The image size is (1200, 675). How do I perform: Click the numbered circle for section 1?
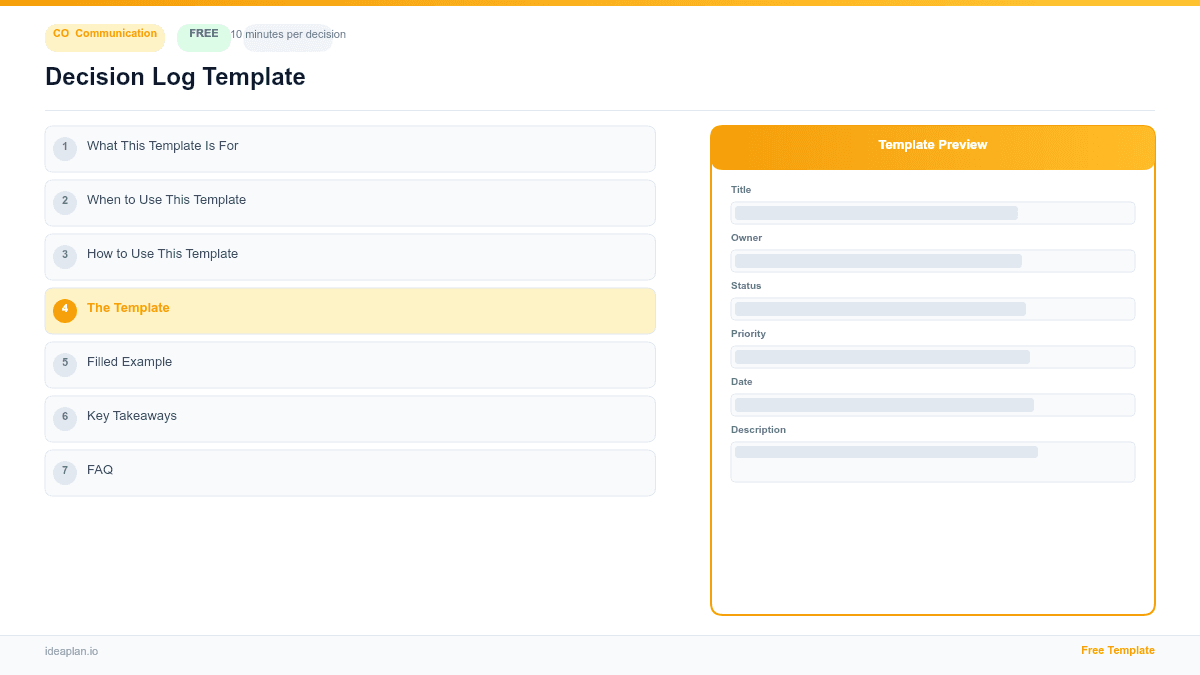(65, 148)
